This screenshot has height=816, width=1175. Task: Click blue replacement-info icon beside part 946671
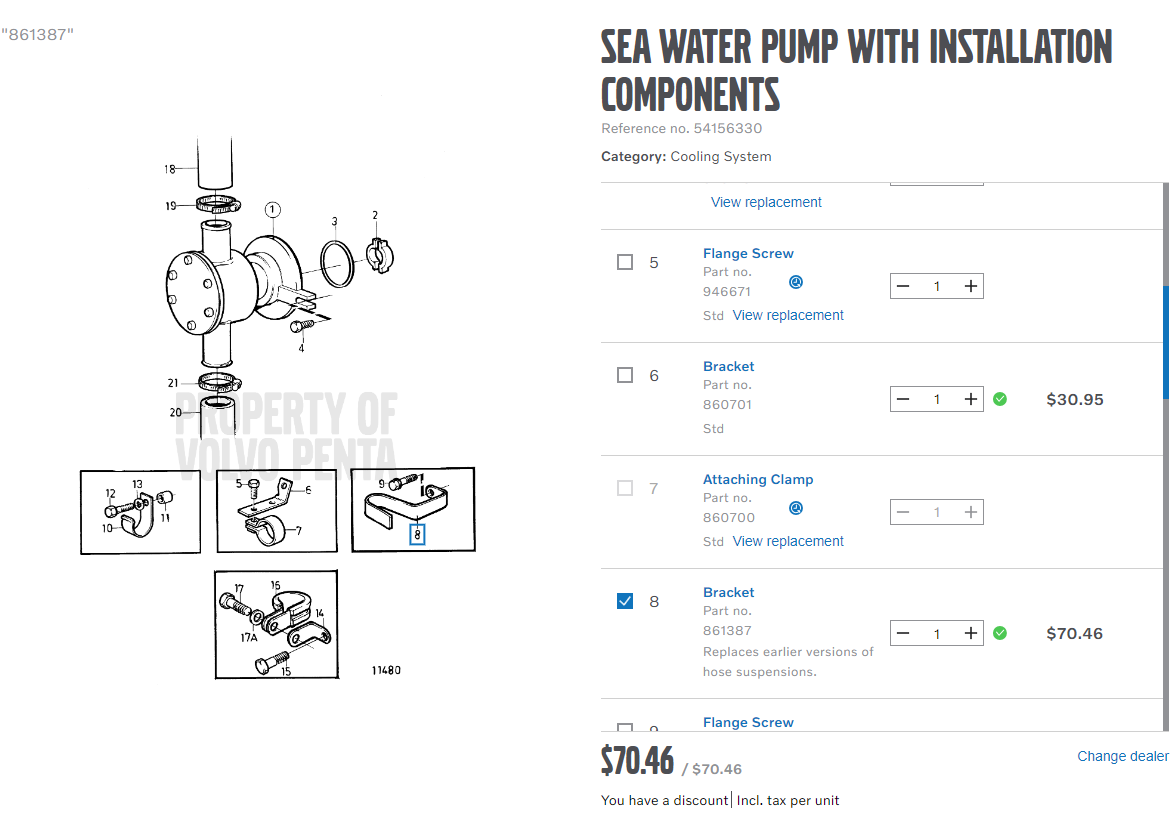tap(795, 282)
